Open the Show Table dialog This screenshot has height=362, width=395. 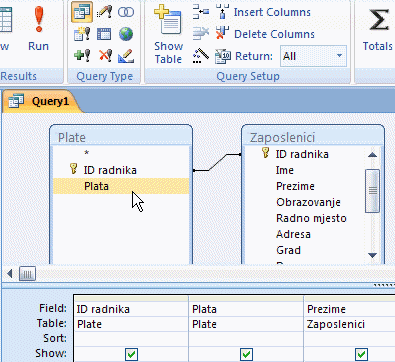pos(168,34)
